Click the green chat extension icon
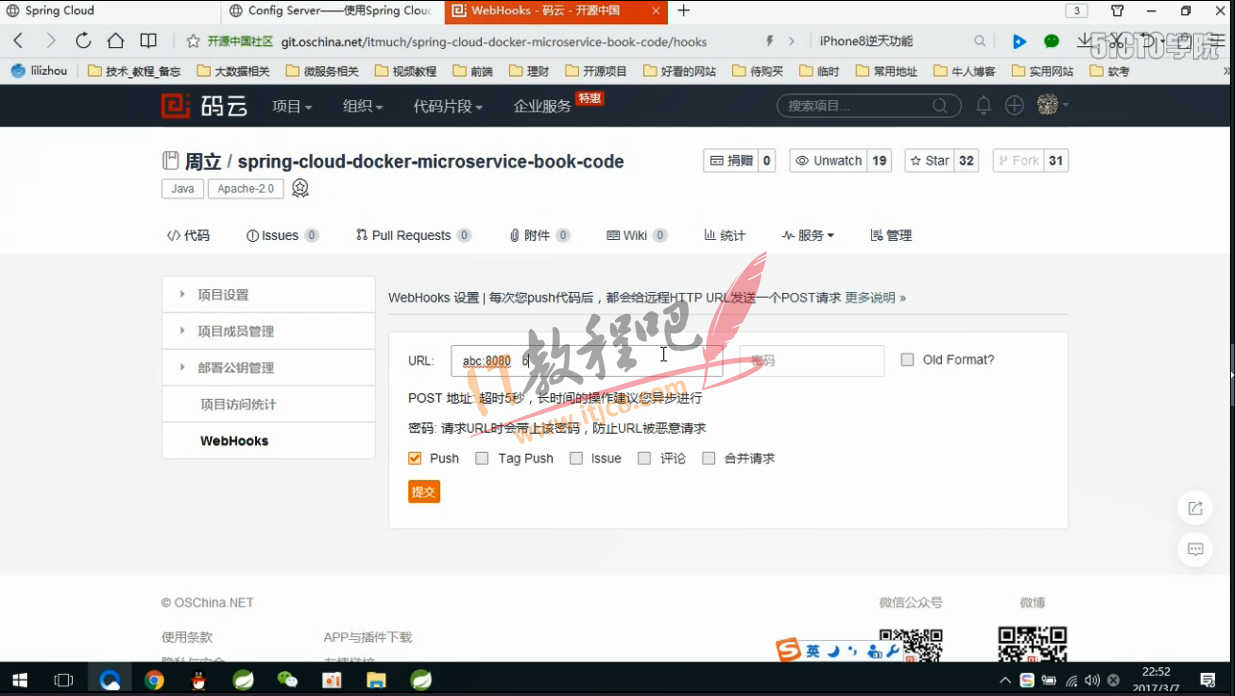The width and height of the screenshot is (1235, 696). pyautogui.click(x=1051, y=41)
